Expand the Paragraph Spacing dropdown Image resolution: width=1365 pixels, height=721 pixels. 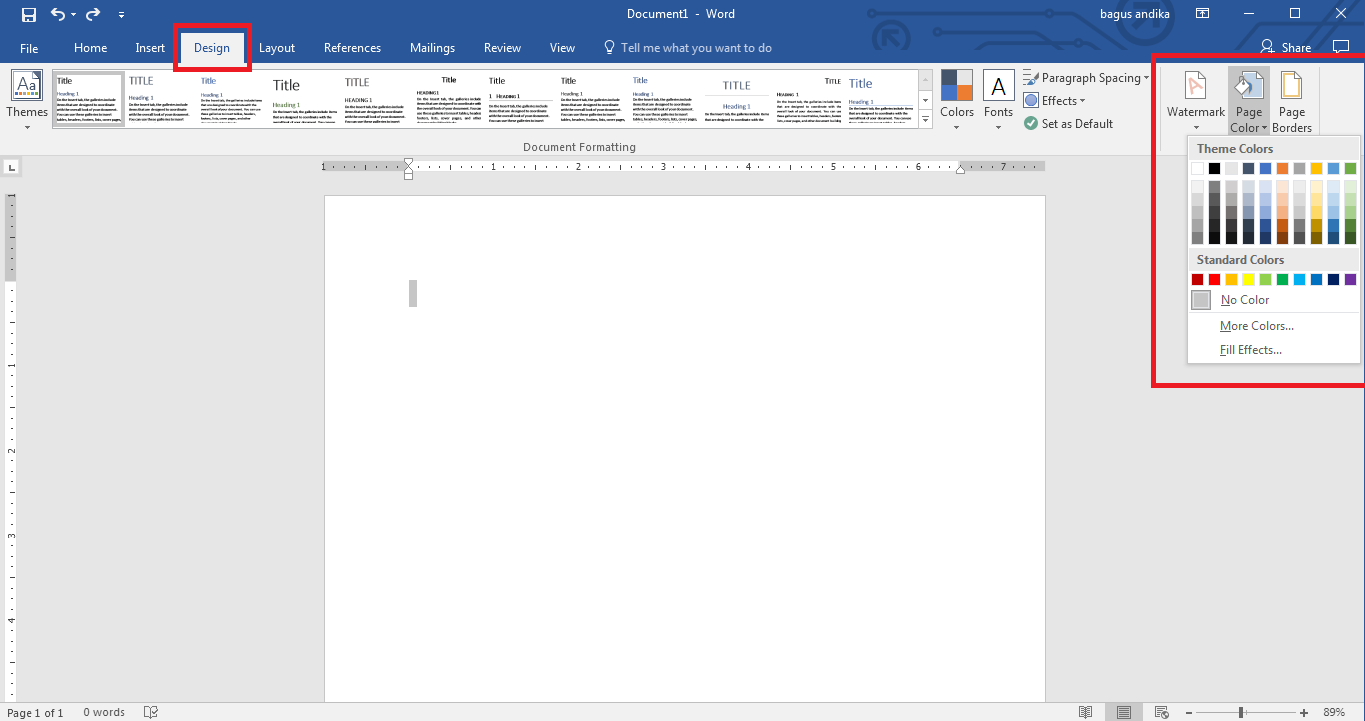pos(1086,78)
